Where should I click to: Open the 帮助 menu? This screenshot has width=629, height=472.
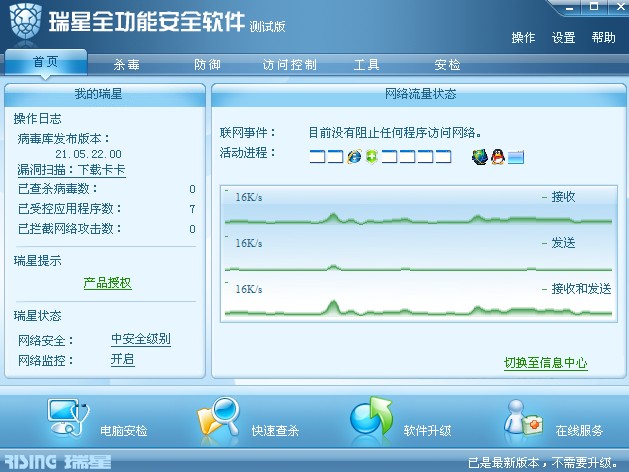click(603, 38)
